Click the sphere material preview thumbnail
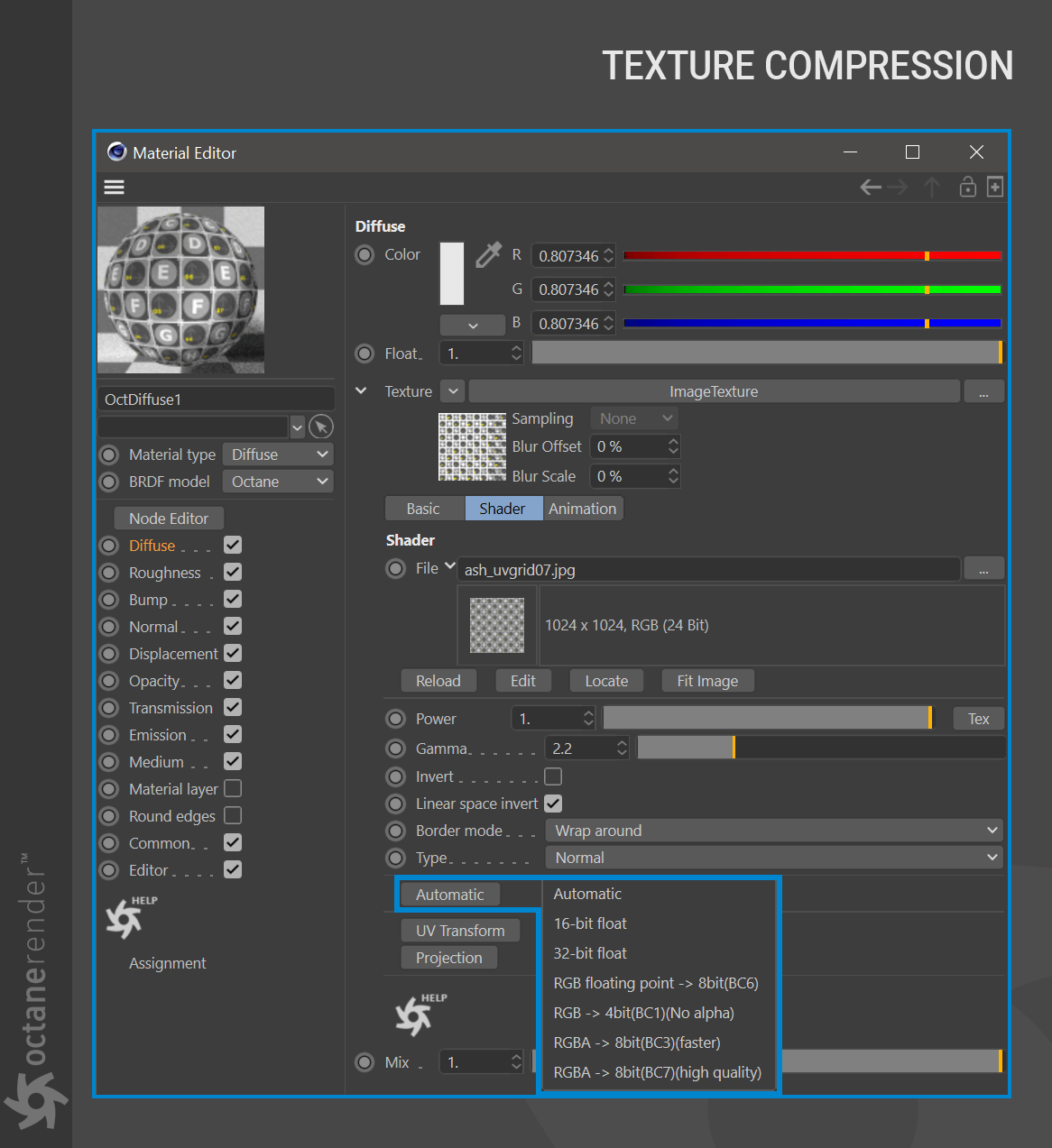The width and height of the screenshot is (1052, 1148). pyautogui.click(x=180, y=290)
